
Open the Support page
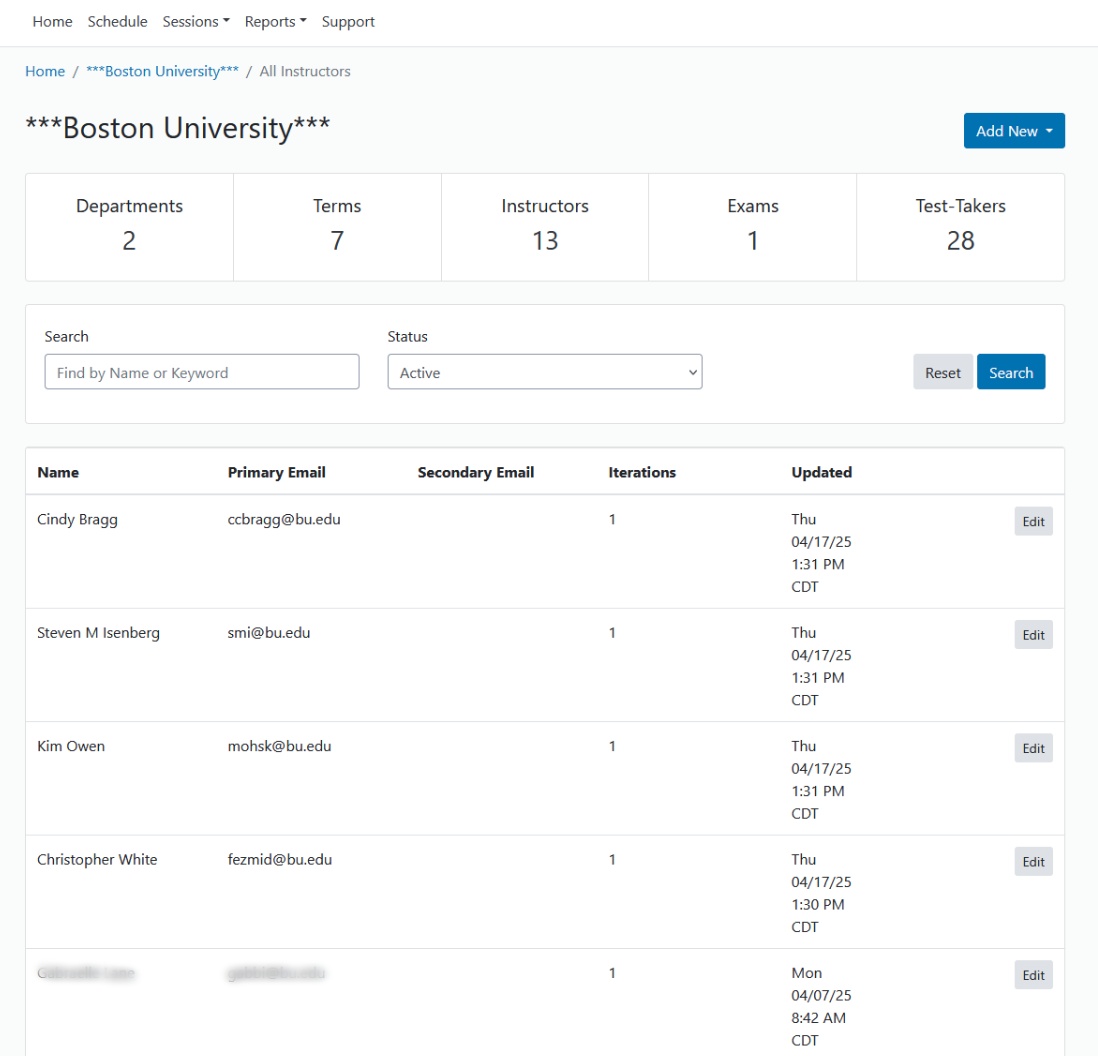pos(348,22)
